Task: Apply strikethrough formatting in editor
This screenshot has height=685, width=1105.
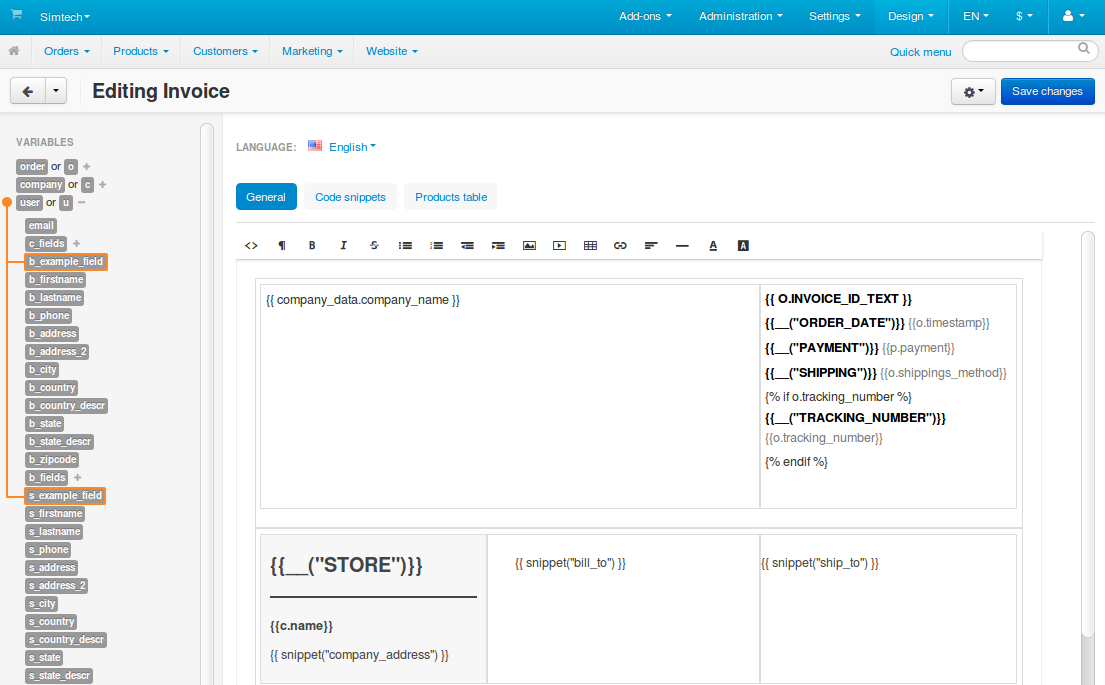Action: (x=374, y=245)
